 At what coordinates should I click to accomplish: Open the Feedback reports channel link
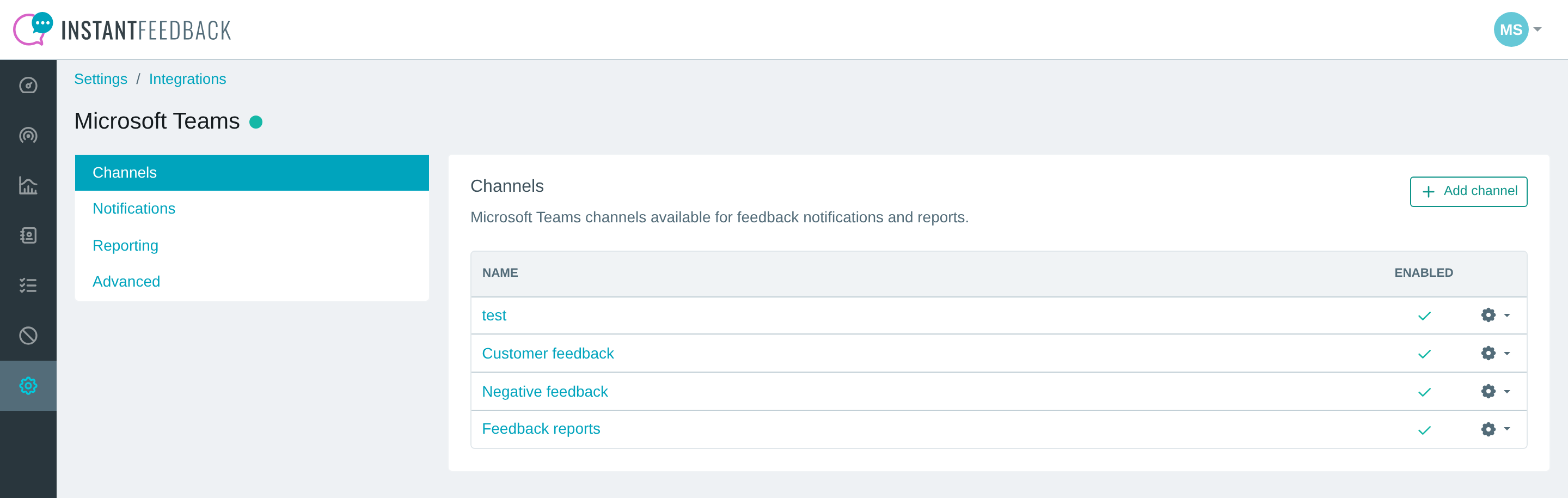click(541, 429)
